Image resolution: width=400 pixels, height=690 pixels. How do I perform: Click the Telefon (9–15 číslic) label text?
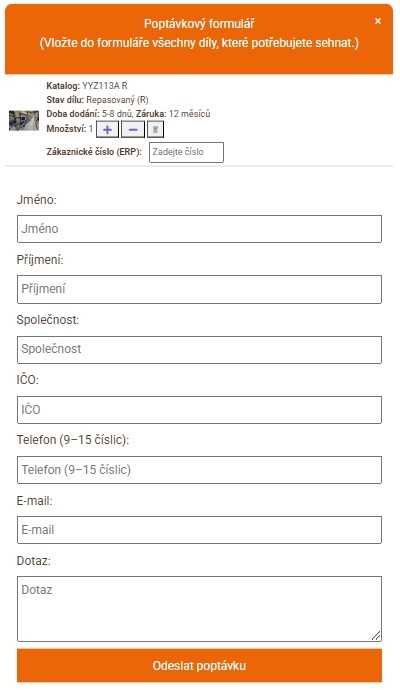[73, 440]
